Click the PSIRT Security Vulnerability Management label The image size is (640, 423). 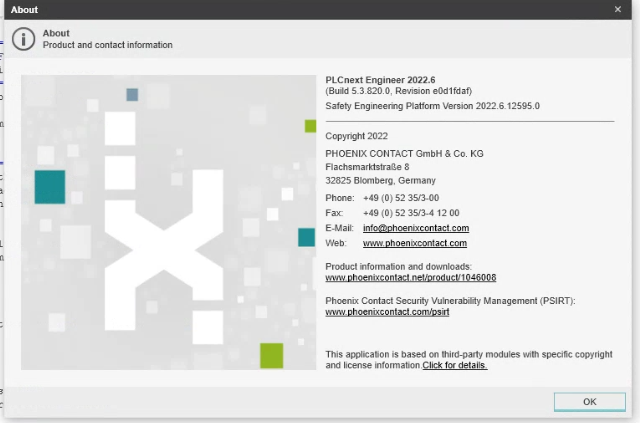450,301
